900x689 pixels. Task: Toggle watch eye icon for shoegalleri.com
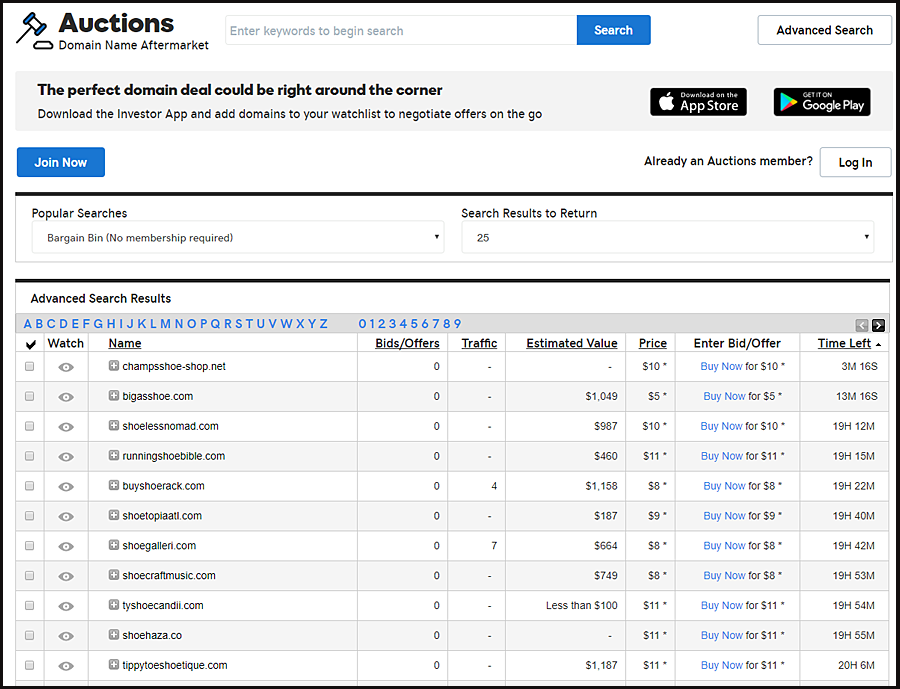[x=66, y=546]
